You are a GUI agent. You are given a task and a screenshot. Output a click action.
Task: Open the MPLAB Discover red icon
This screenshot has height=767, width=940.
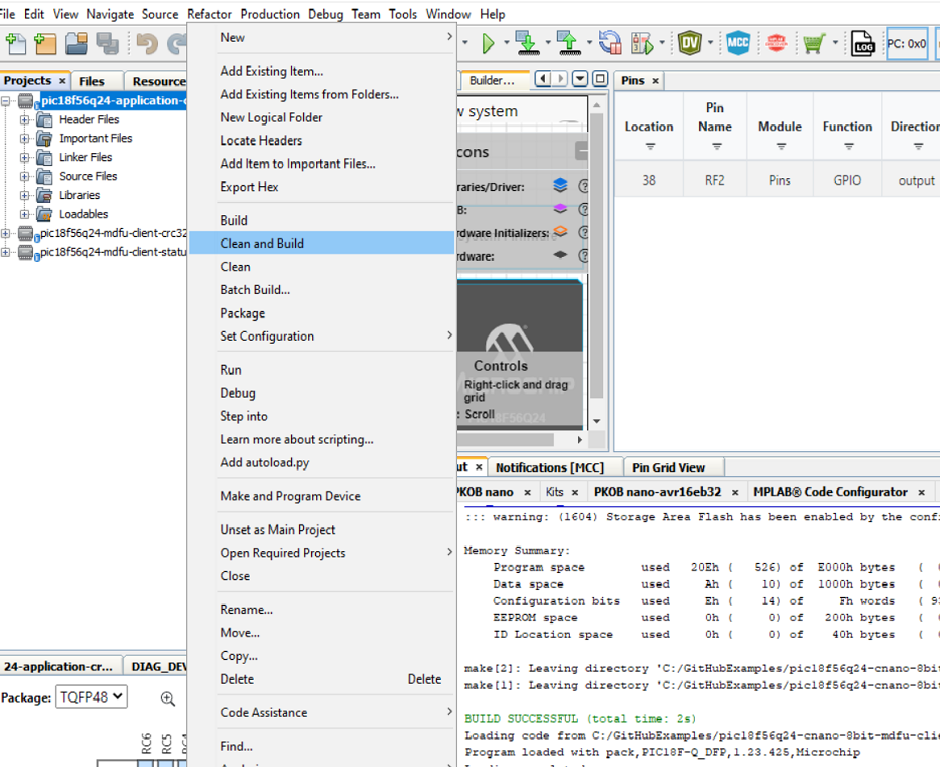[776, 43]
